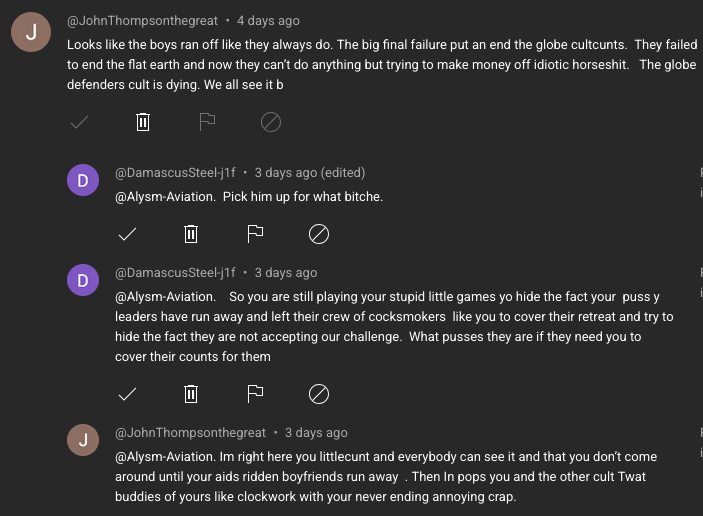Image resolution: width=703 pixels, height=516 pixels.
Task: Approve the top JohnThompsonthegreat comment with checkmark
Action: coord(79,122)
